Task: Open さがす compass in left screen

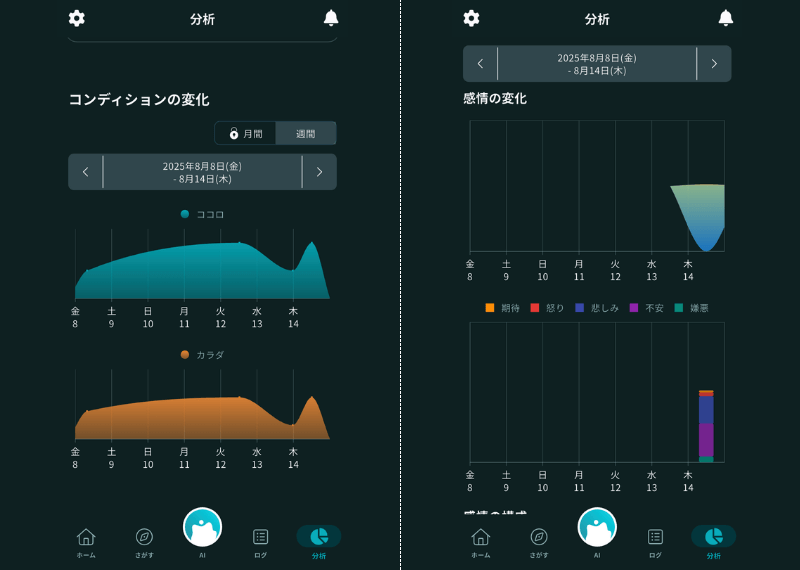Action: (x=144, y=543)
